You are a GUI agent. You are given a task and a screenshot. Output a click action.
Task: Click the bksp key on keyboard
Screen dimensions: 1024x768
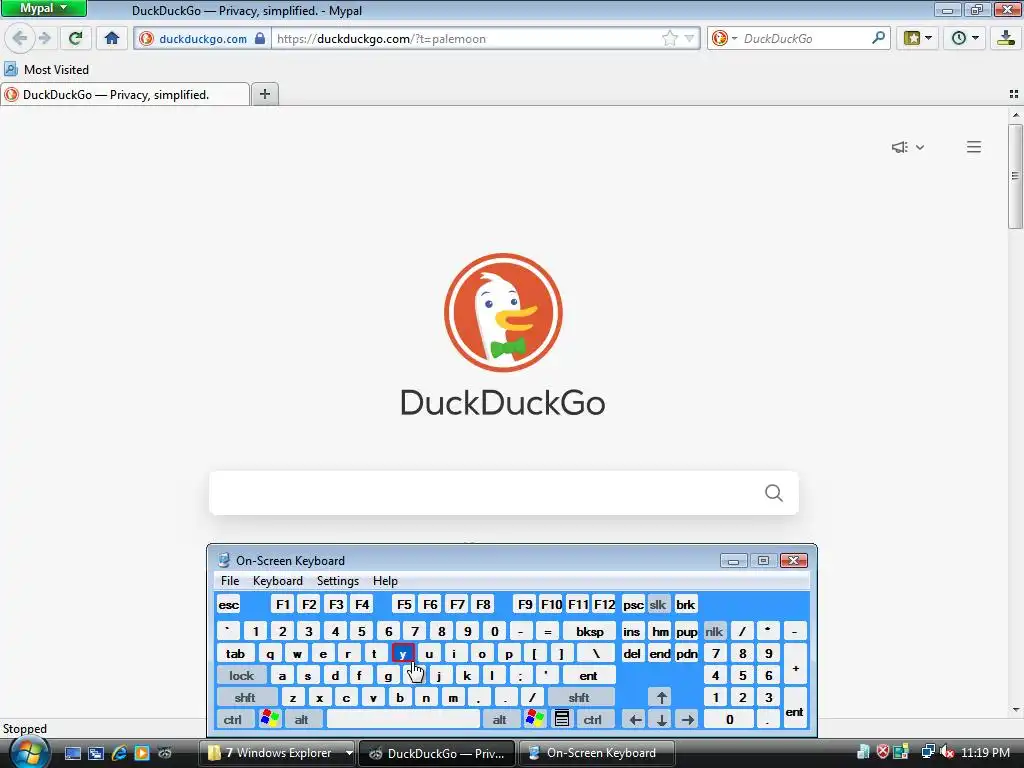click(x=589, y=631)
